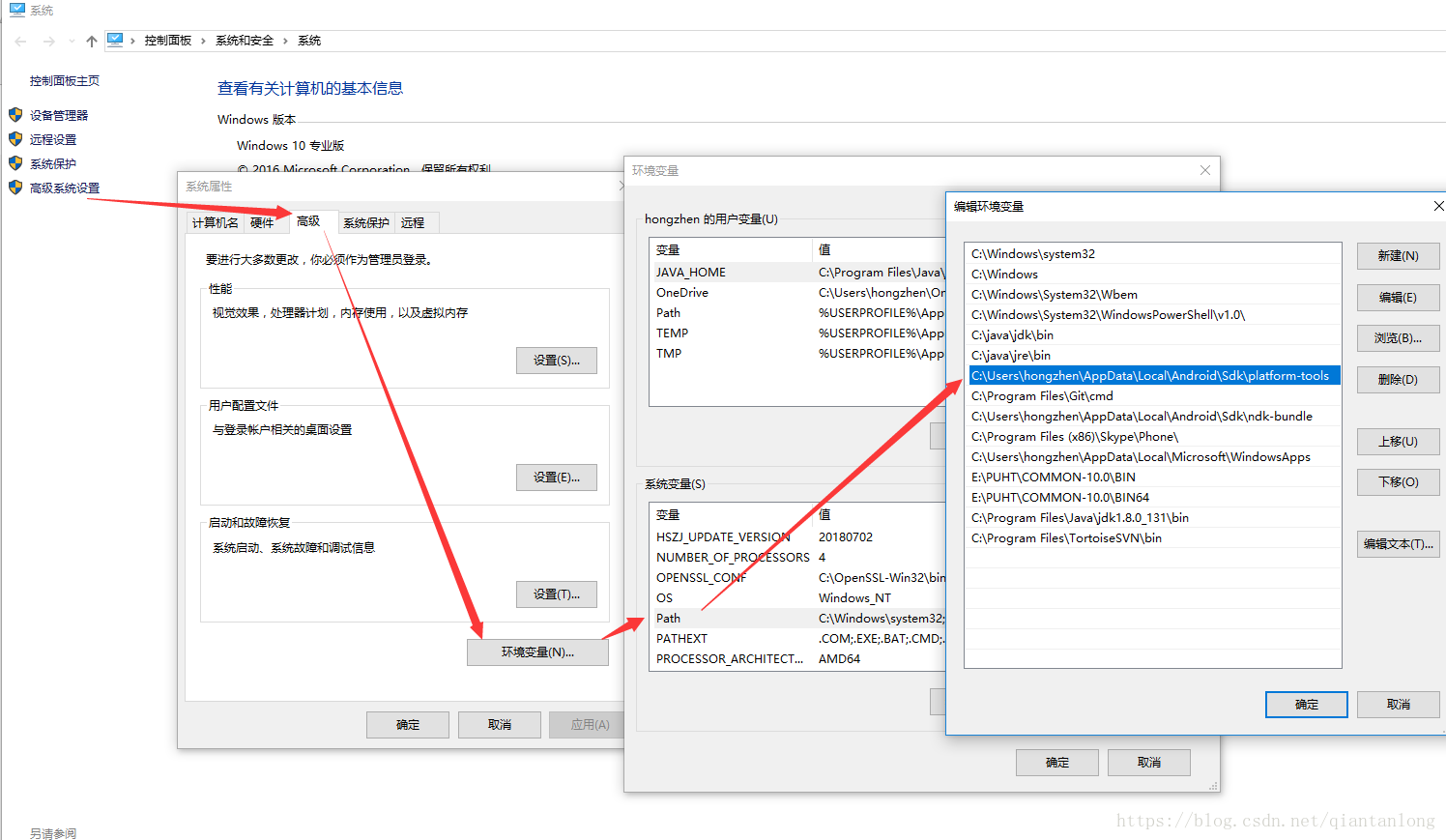Click the up-one-level arrow icon

[x=92, y=42]
